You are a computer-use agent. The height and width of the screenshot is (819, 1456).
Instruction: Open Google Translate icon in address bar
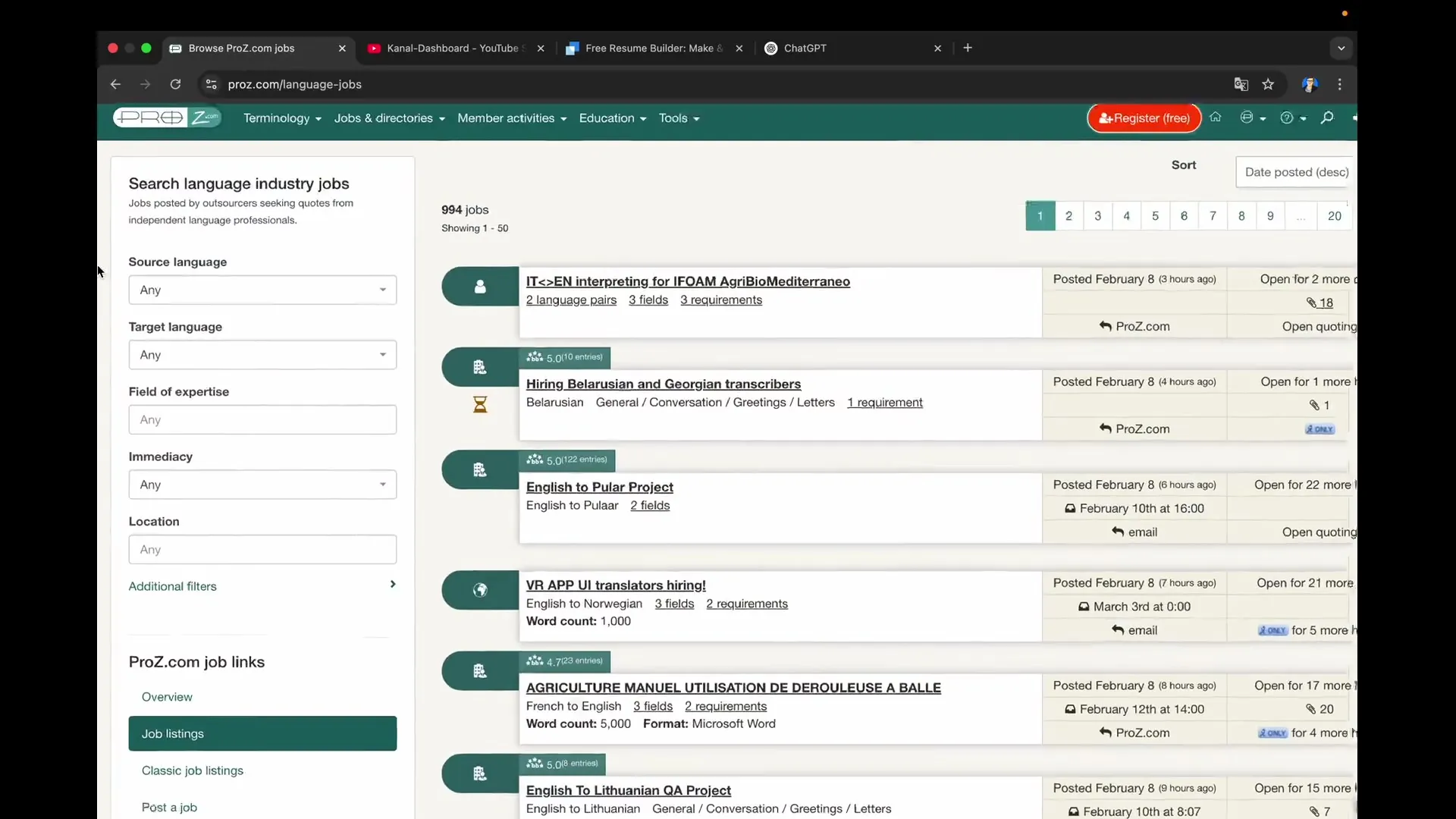(1241, 84)
